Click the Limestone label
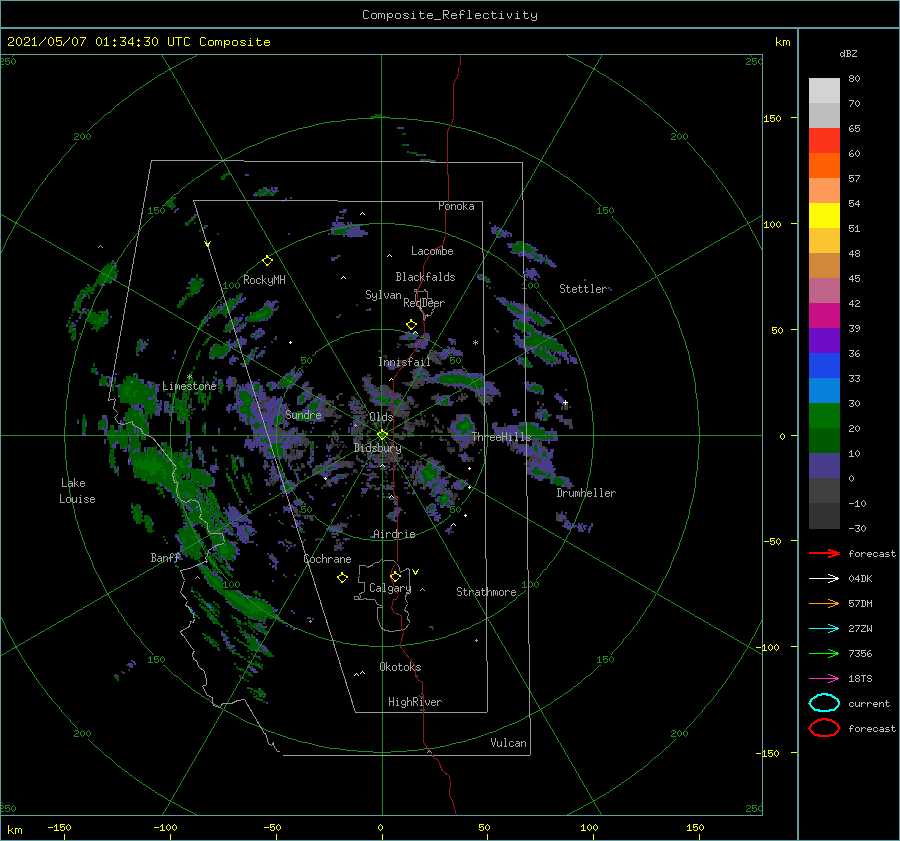900x841 pixels. pyautogui.click(x=189, y=386)
